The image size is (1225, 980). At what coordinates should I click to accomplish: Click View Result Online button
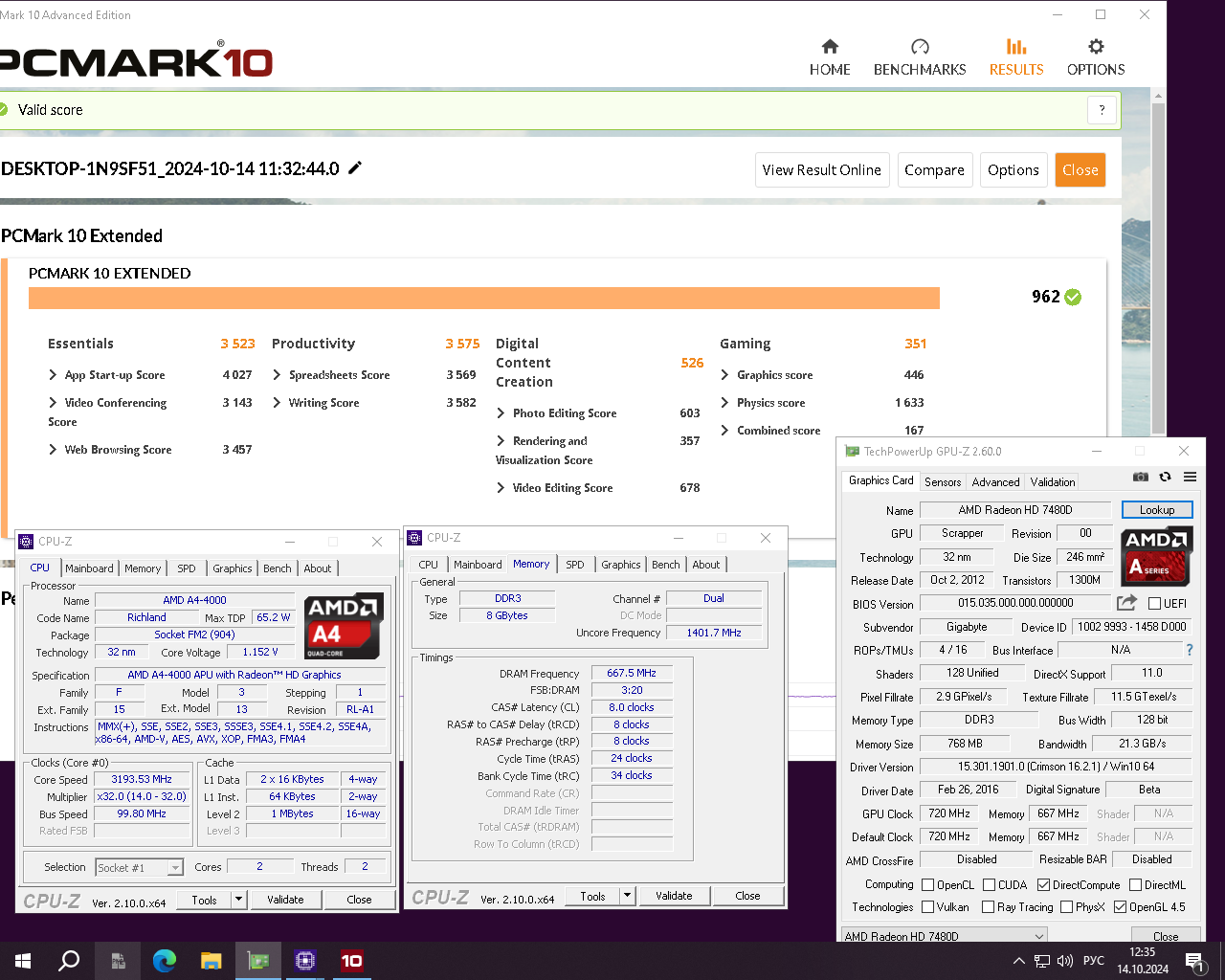(822, 170)
